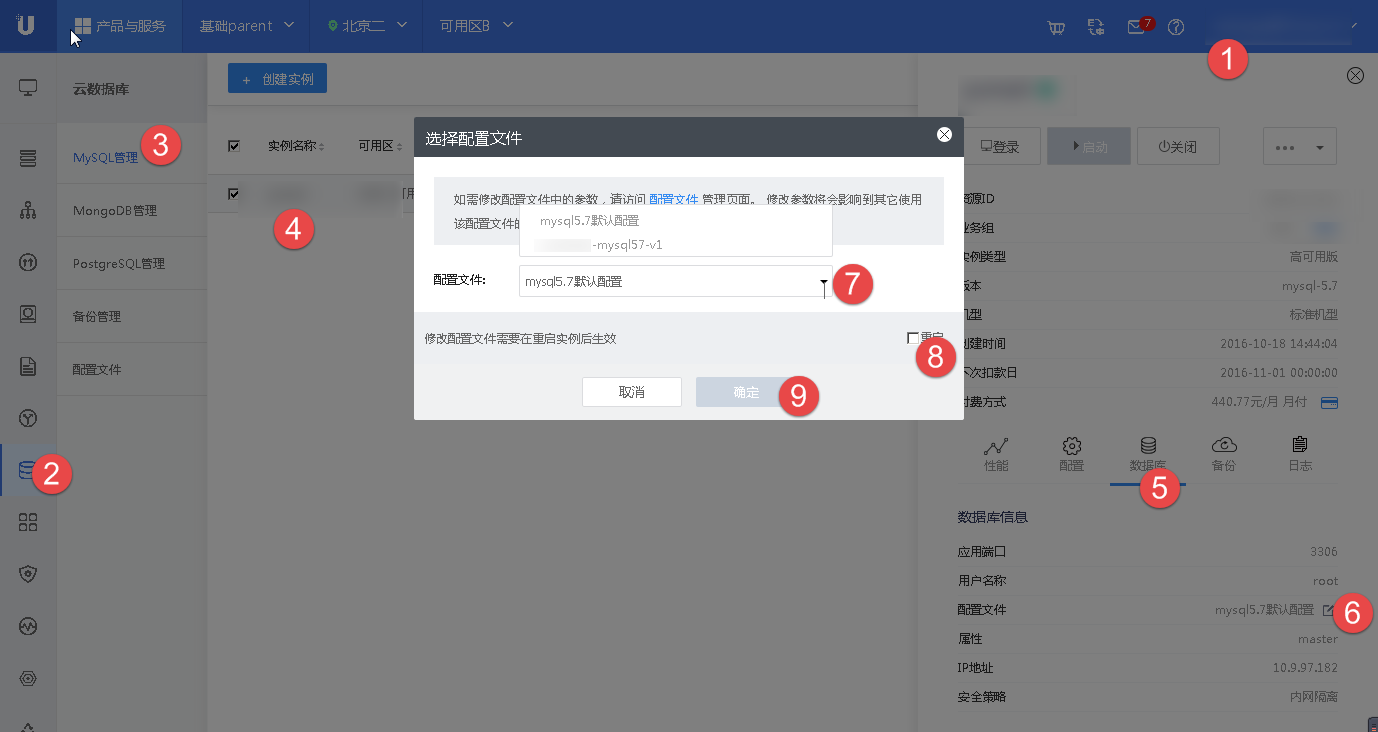Click the credit card icon by 付费方式
This screenshot has width=1378, height=732.
tap(1329, 402)
